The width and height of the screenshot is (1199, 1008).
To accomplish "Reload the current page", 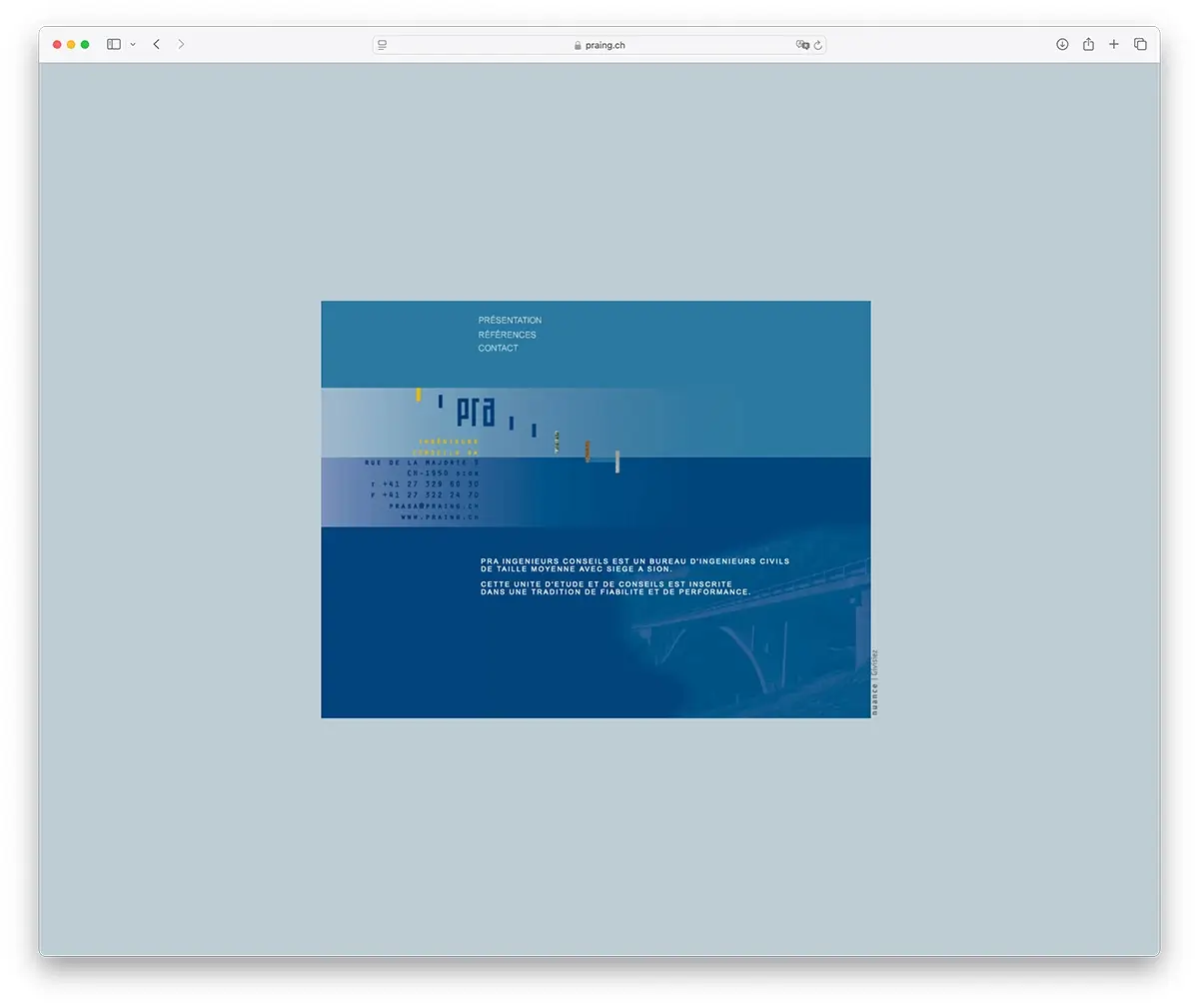I will 818,45.
